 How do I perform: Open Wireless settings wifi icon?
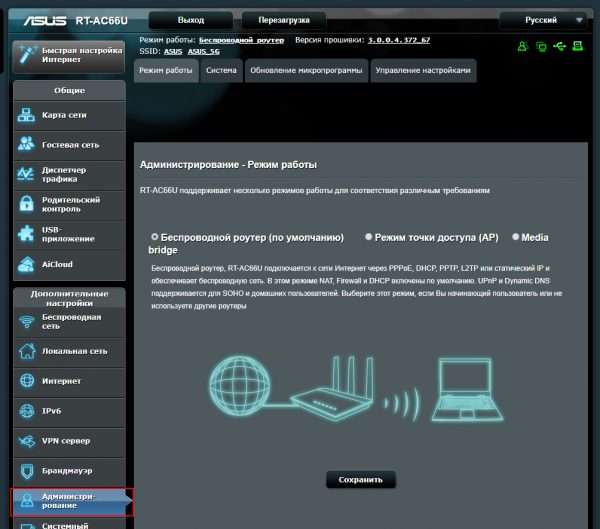27,321
